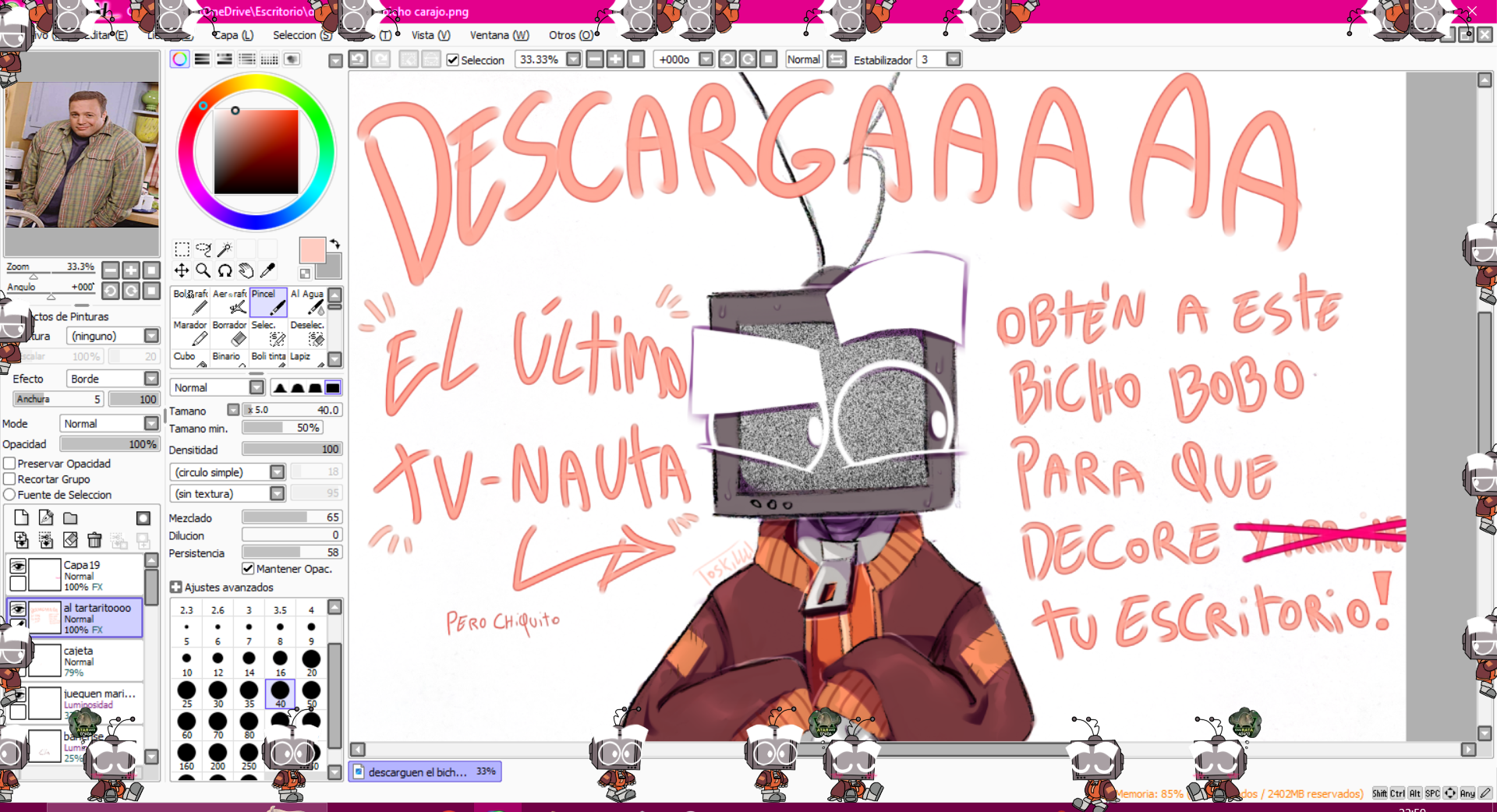The height and width of the screenshot is (812, 1497).
Task: Select Fuente de Seleccion option
Action: (x=10, y=495)
